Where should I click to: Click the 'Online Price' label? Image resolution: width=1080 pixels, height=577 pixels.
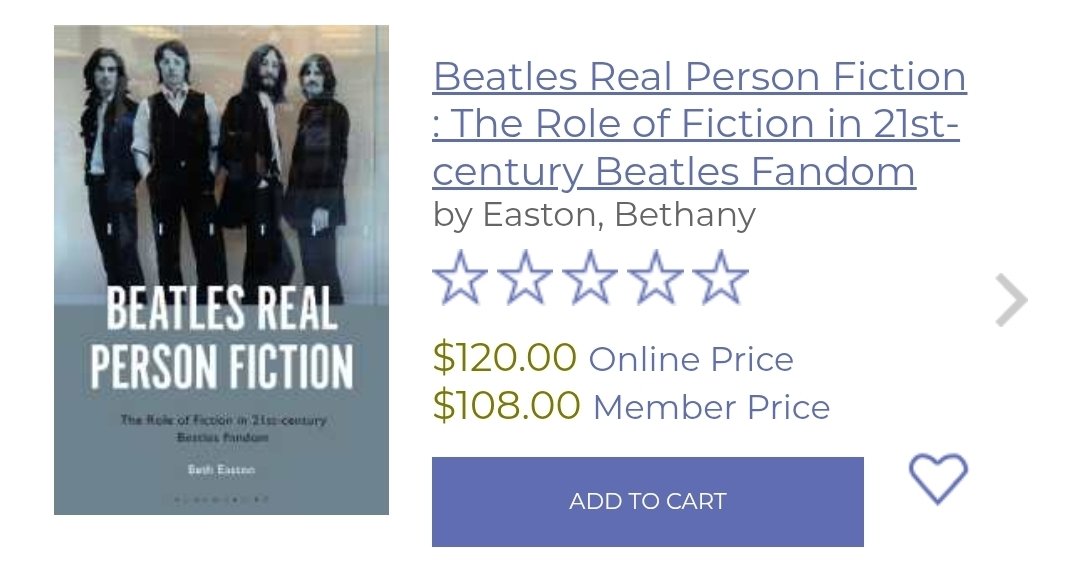coord(691,359)
